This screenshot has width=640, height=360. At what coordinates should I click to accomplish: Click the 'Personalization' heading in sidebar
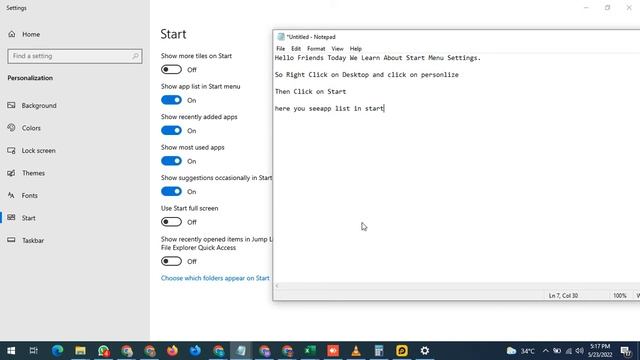[30, 78]
